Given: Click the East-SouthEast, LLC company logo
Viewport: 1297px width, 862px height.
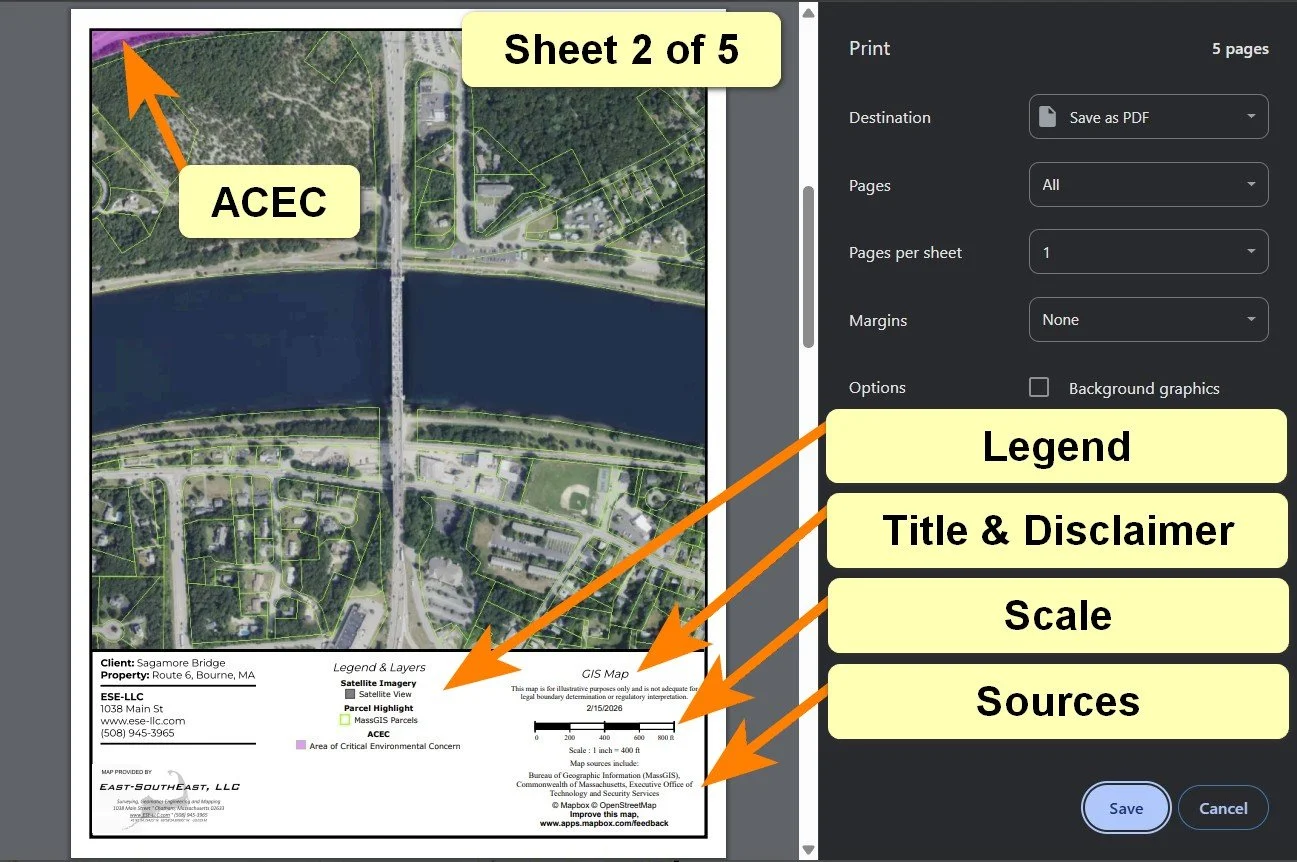Looking at the screenshot, I should pyautogui.click(x=170, y=787).
